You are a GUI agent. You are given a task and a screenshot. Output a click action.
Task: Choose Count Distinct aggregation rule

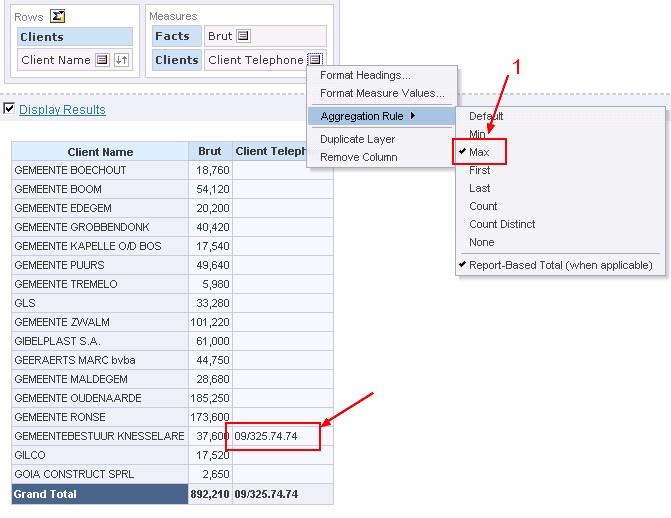click(x=502, y=224)
